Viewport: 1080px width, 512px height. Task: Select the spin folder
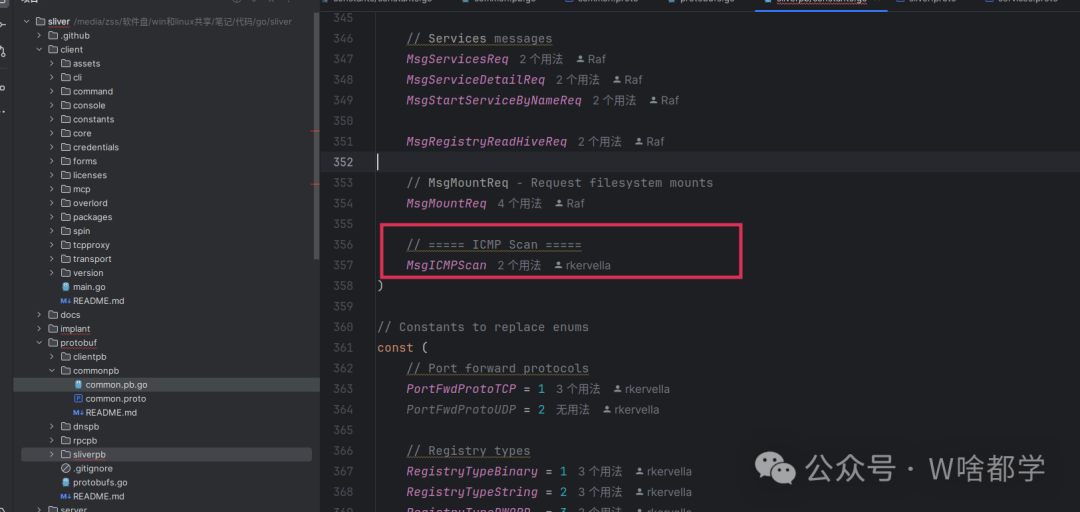point(81,231)
